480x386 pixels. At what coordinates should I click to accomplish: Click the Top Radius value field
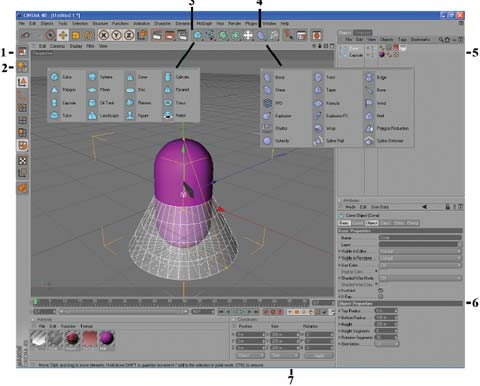pyautogui.click(x=386, y=311)
